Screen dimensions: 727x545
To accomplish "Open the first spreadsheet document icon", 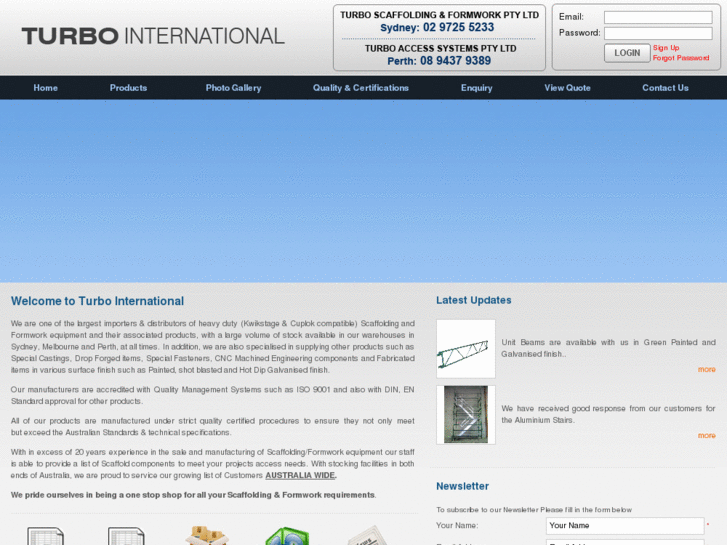I will [x=45, y=536].
